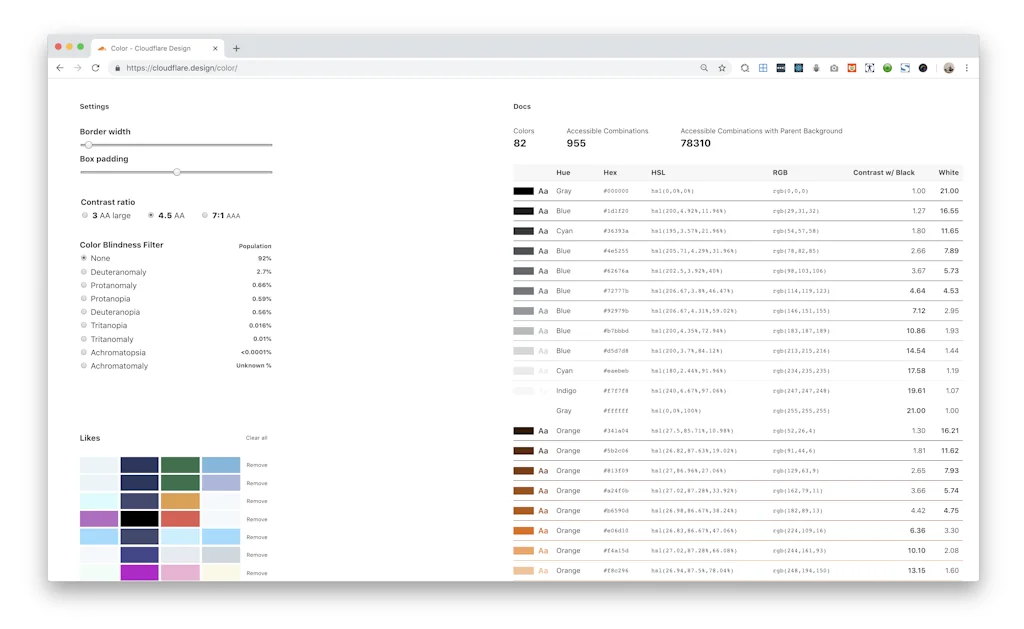Open the camera extension icon

point(834,67)
